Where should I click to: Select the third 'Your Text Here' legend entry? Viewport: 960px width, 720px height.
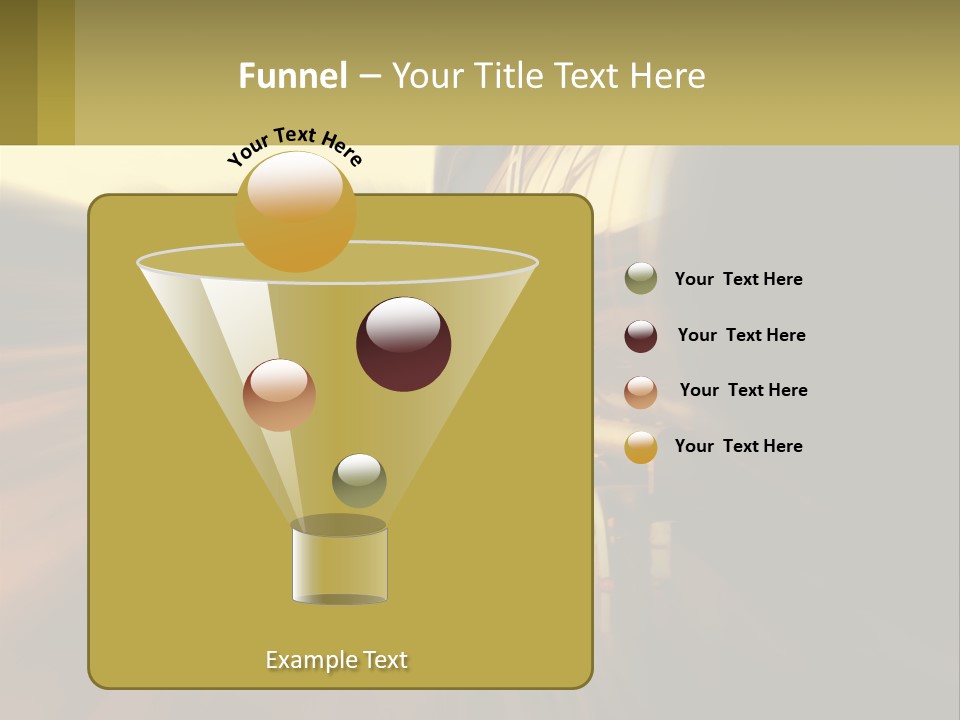(744, 390)
